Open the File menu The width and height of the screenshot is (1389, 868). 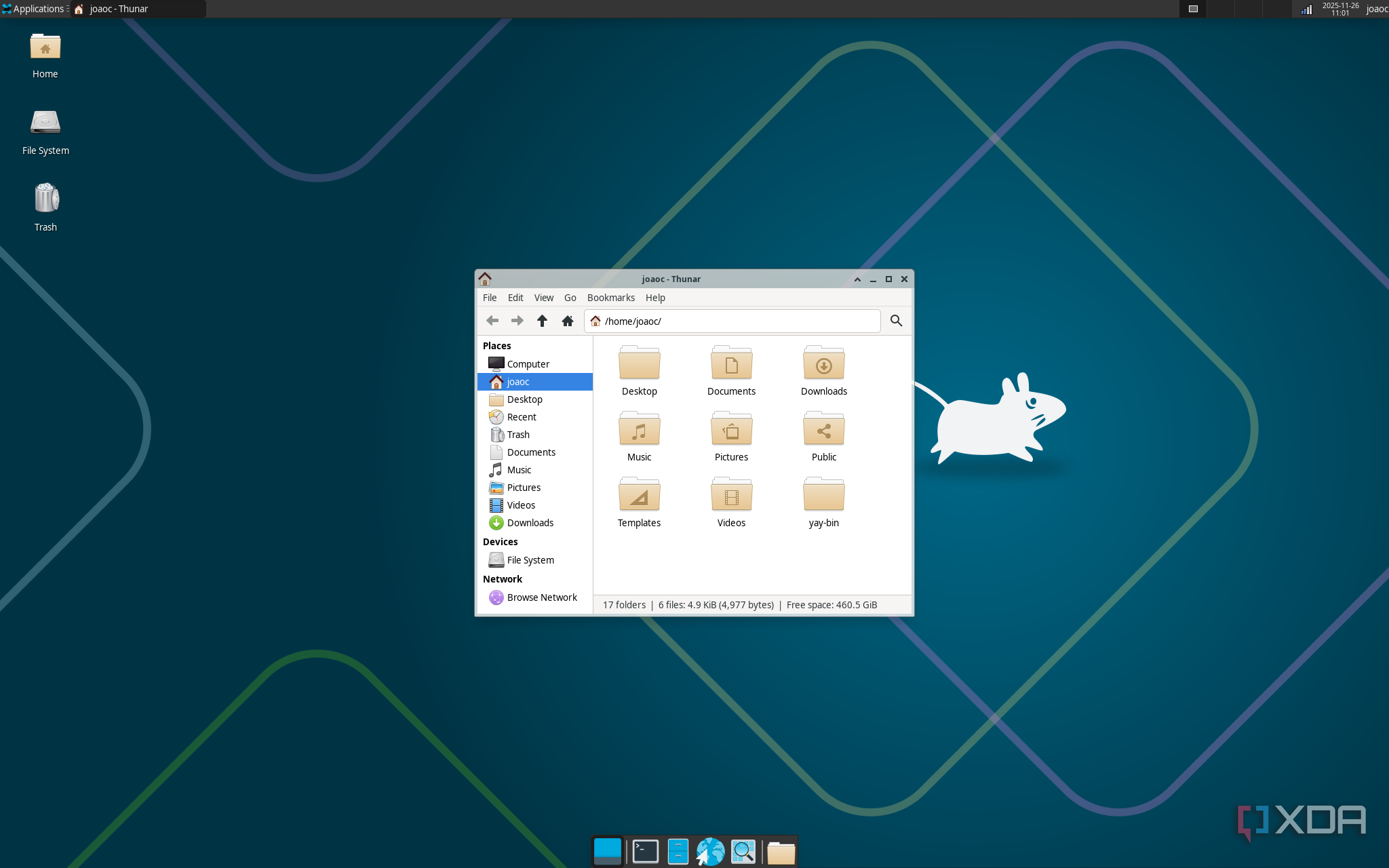490,298
